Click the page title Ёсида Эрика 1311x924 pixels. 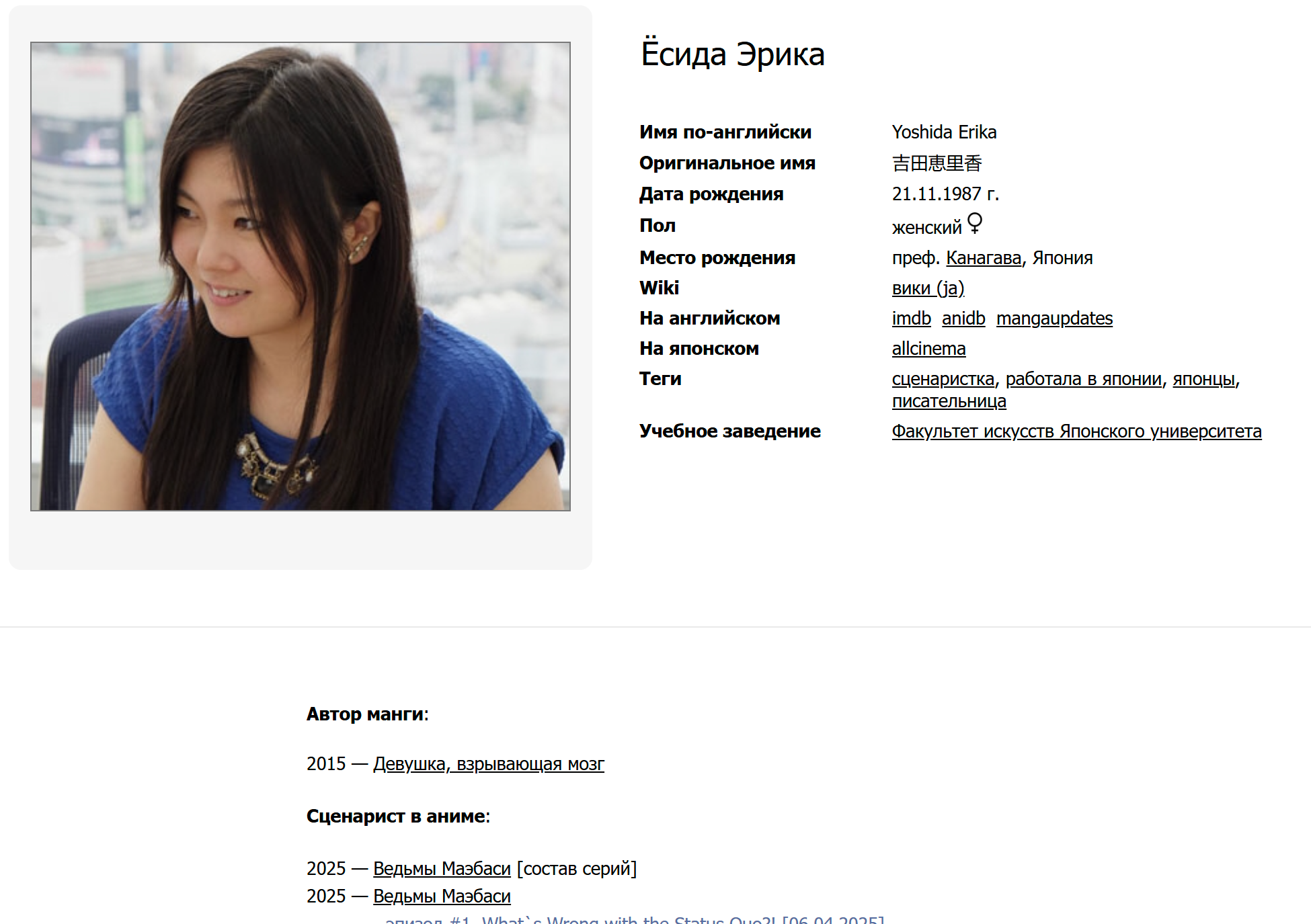click(732, 54)
